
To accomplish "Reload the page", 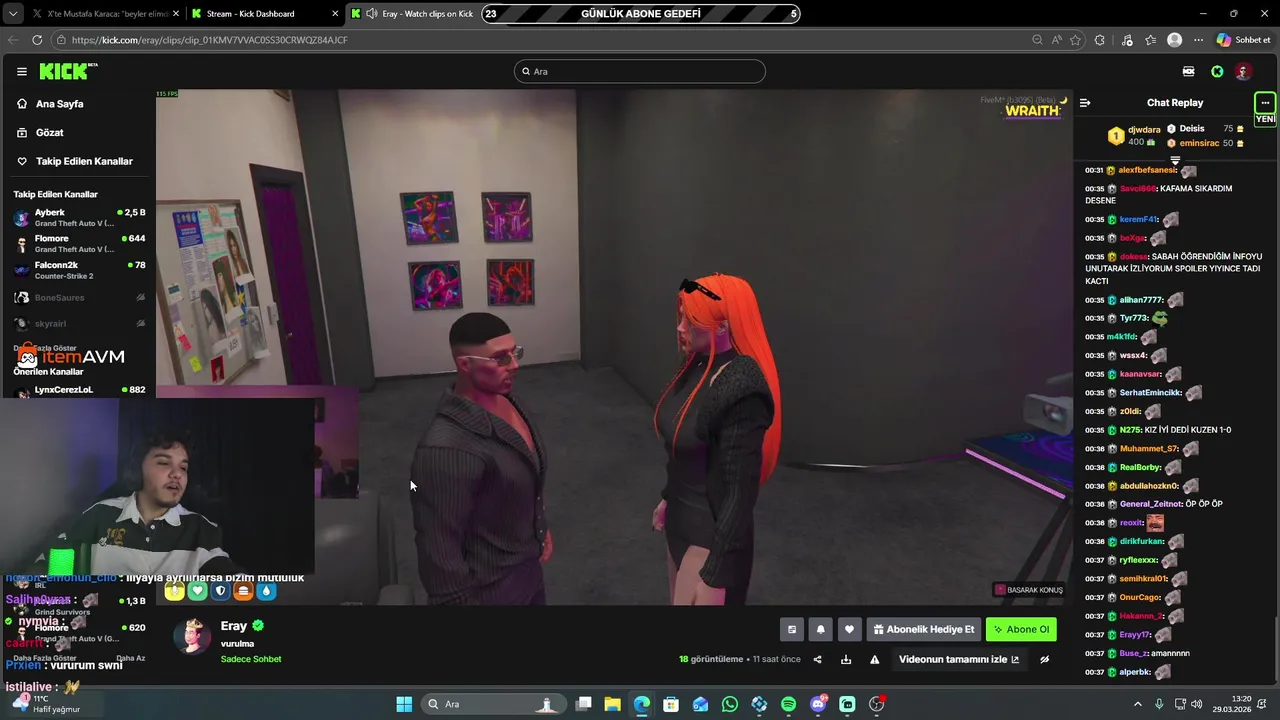I will pos(37,40).
